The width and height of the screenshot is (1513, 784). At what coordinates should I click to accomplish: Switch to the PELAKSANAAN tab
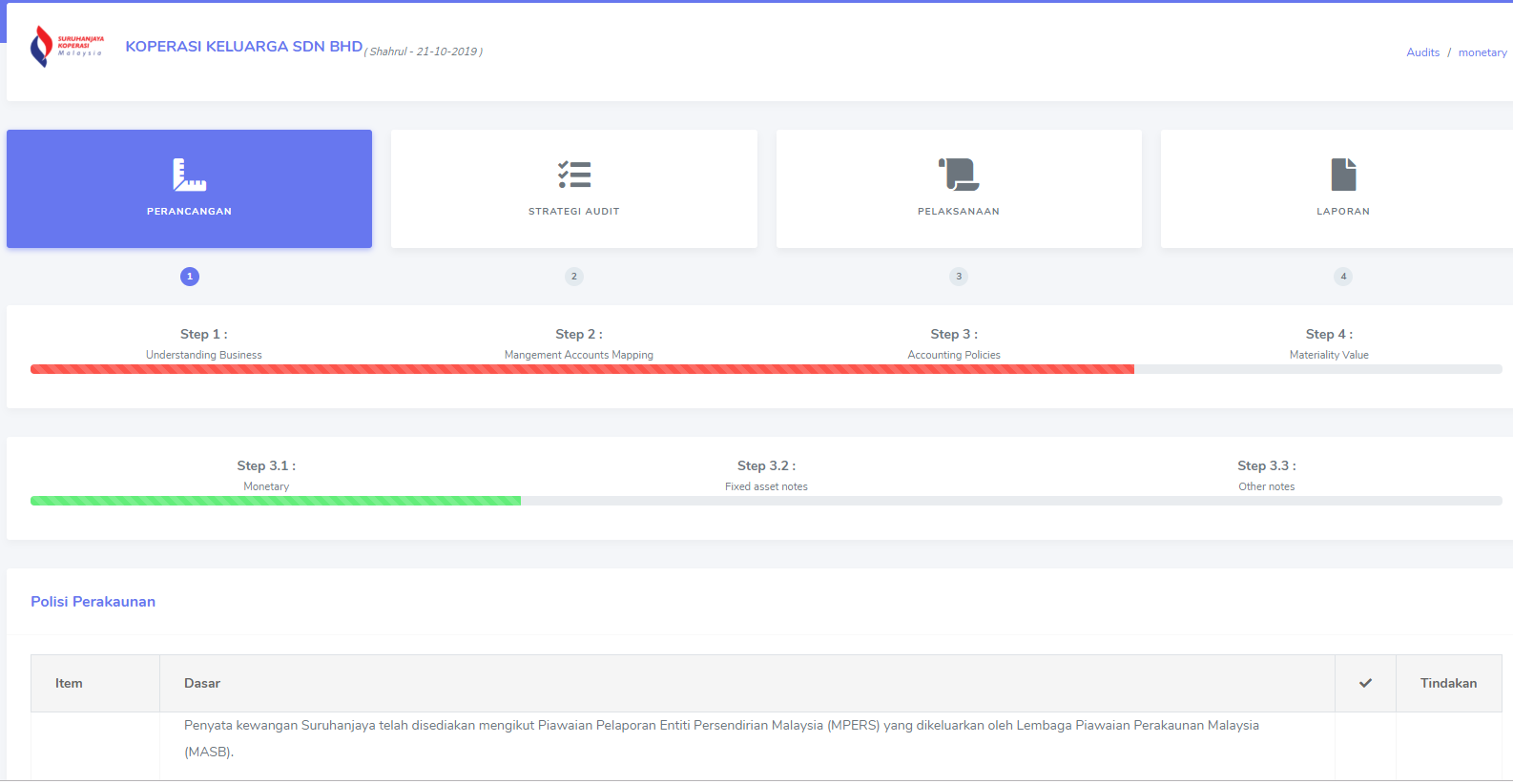(959, 189)
